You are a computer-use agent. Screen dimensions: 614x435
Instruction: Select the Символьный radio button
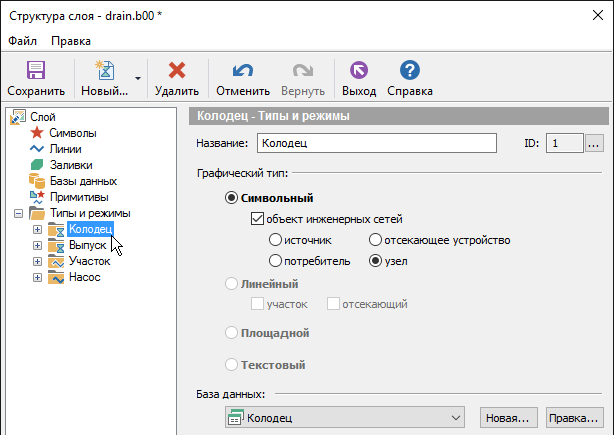(231, 198)
